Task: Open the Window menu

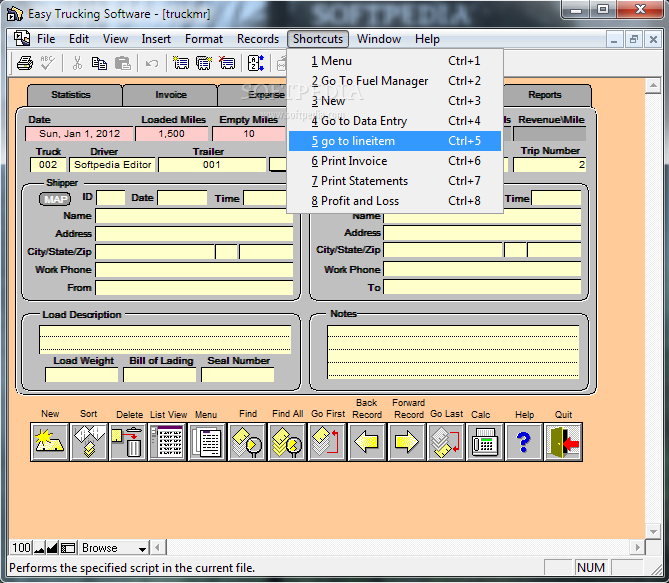Action: pos(379,39)
